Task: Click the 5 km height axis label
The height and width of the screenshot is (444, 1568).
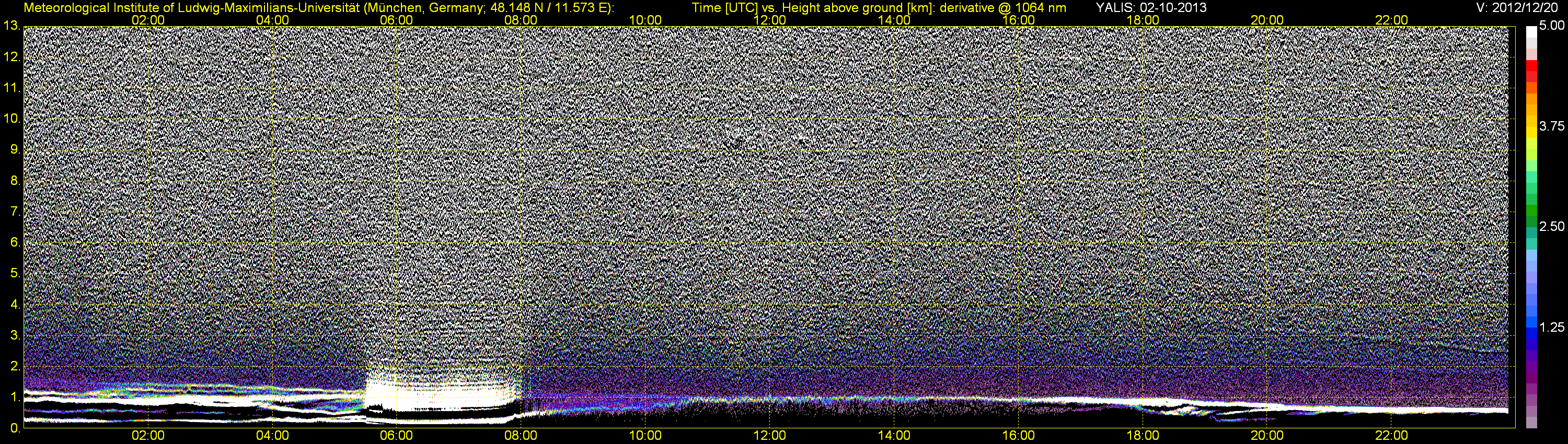Action: tap(15, 274)
